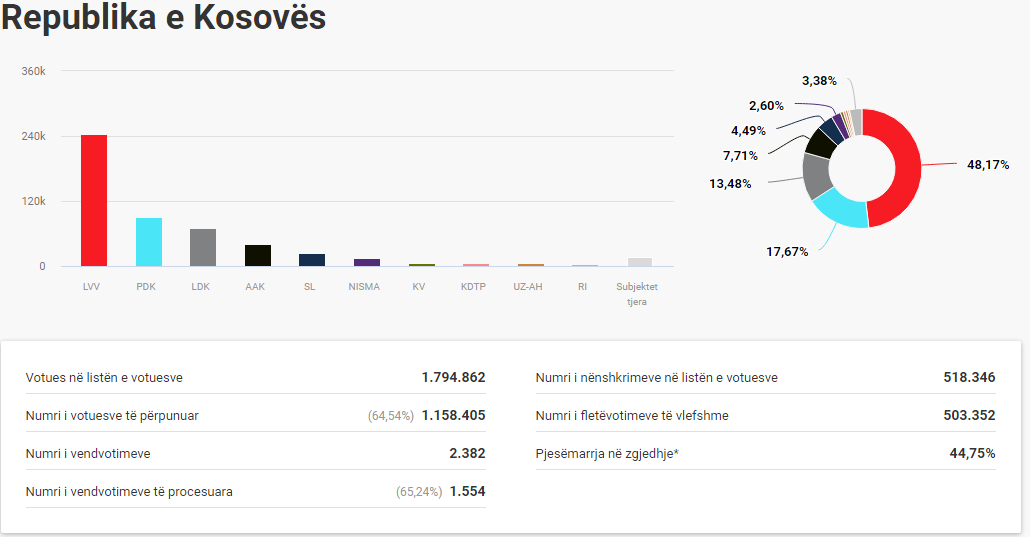The width and height of the screenshot is (1030, 537).
Task: Select the gray LDK bar
Action: pos(203,248)
